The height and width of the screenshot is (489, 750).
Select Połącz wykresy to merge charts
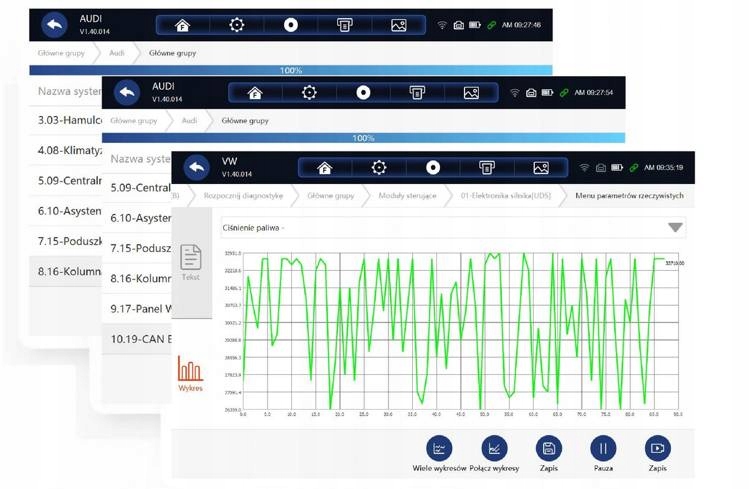tap(494, 454)
